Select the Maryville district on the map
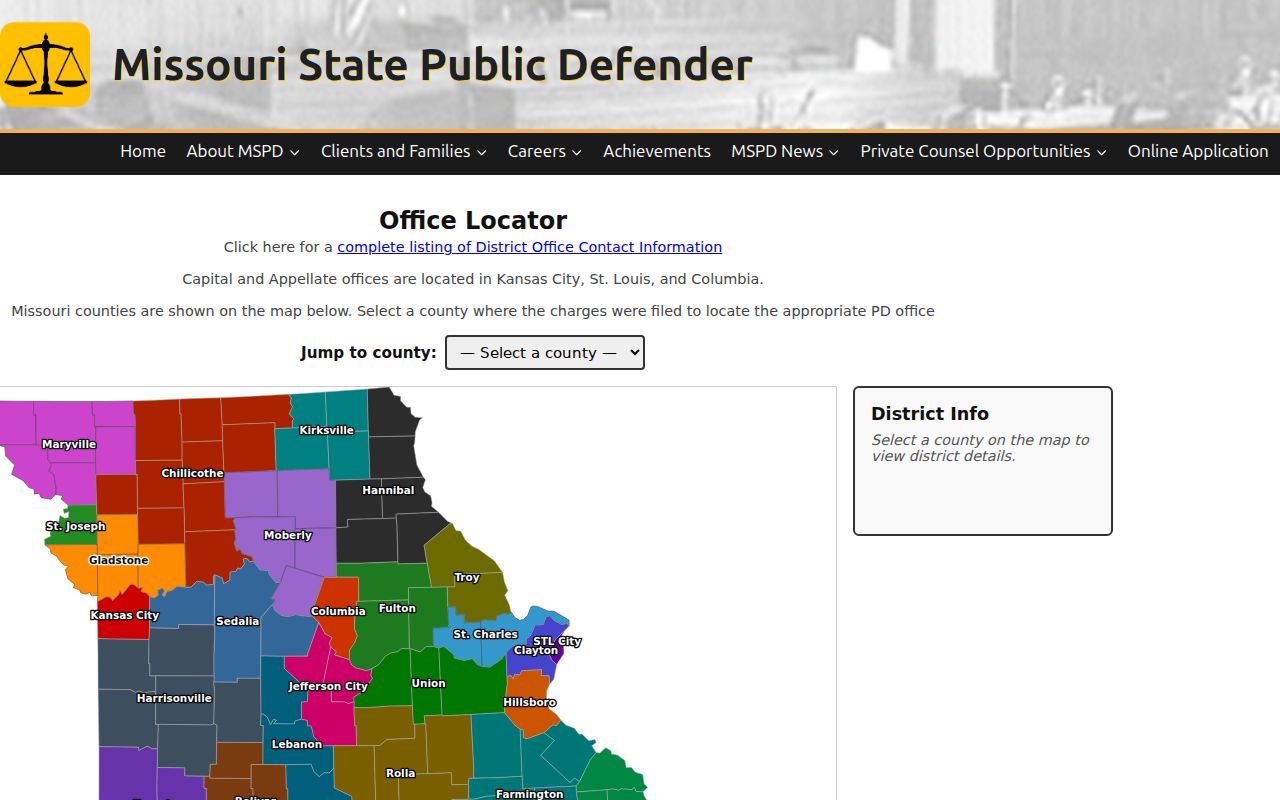Viewport: 1280px width, 800px height. point(69,444)
